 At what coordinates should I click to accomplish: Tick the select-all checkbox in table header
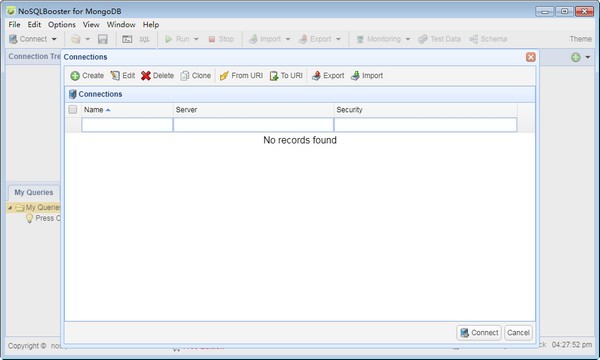pyautogui.click(x=73, y=109)
